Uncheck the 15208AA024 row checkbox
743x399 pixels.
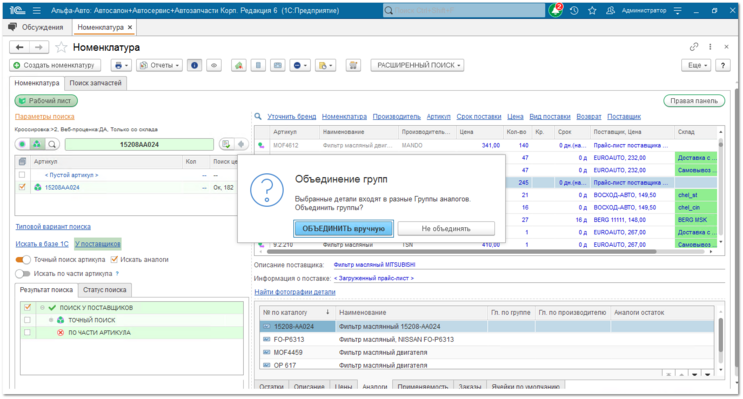(x=22, y=187)
